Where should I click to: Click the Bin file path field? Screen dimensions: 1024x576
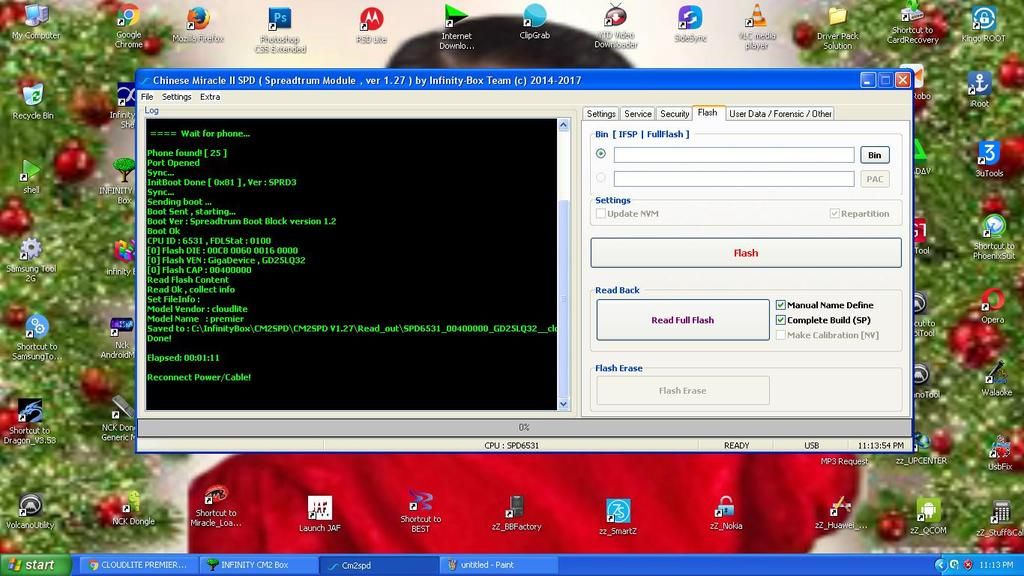point(734,155)
